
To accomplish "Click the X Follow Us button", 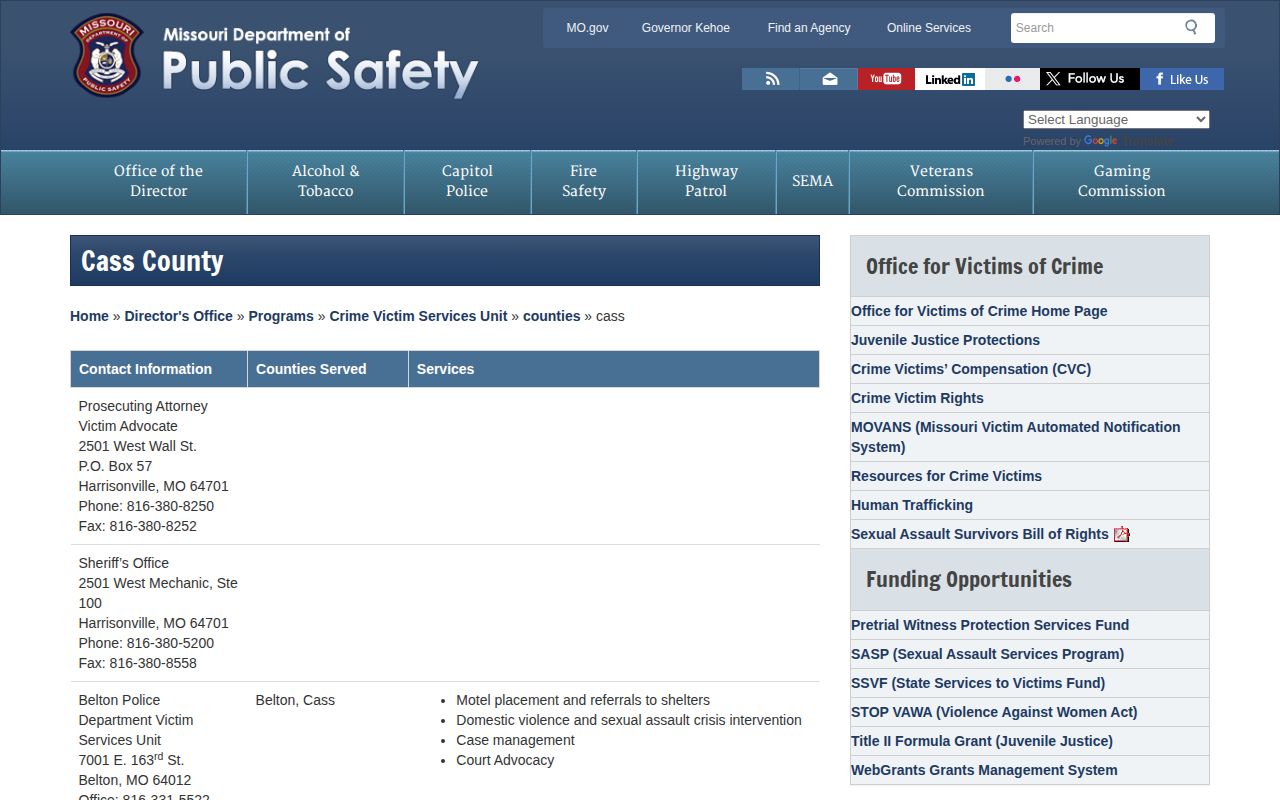I will coord(1089,79).
